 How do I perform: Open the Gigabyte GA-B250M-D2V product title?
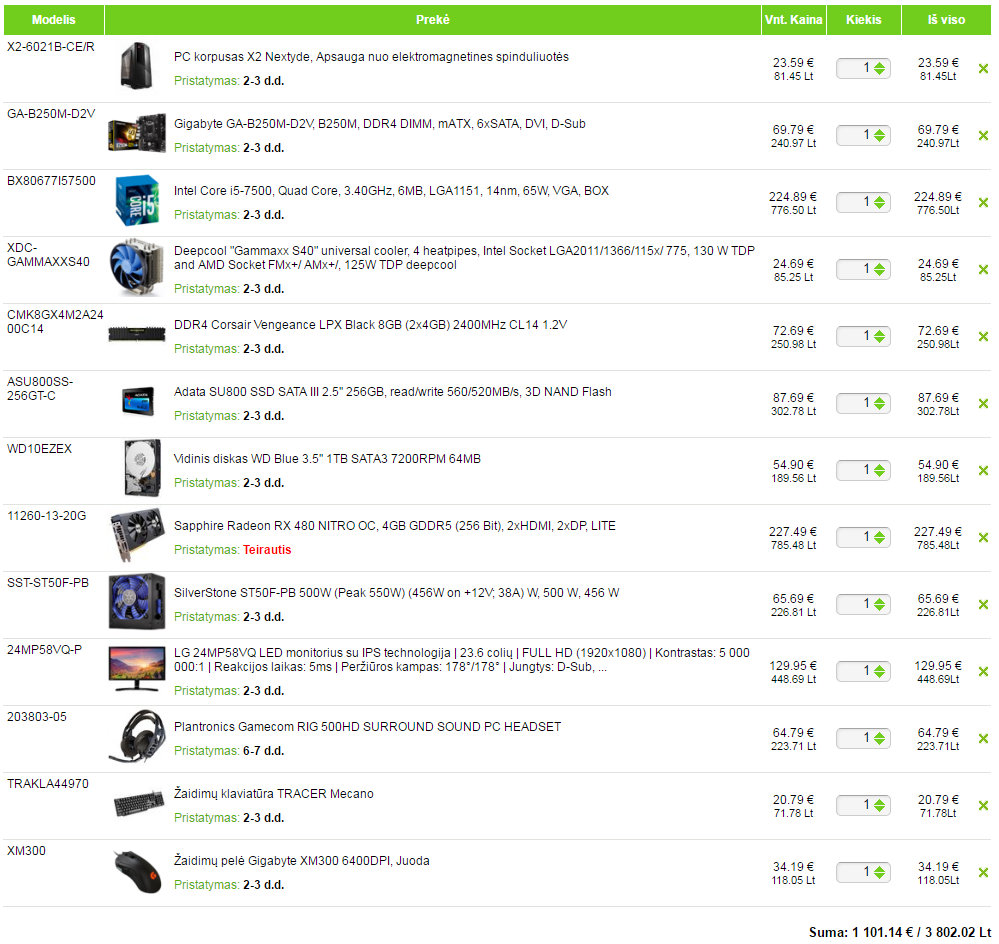[380, 124]
